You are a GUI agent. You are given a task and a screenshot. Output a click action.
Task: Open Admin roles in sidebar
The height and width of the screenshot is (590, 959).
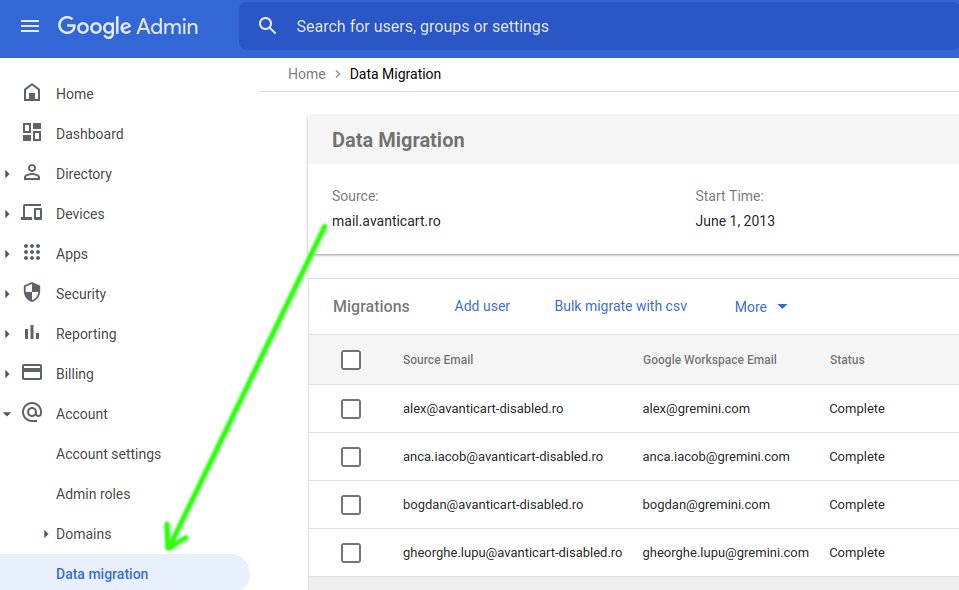[x=93, y=493]
